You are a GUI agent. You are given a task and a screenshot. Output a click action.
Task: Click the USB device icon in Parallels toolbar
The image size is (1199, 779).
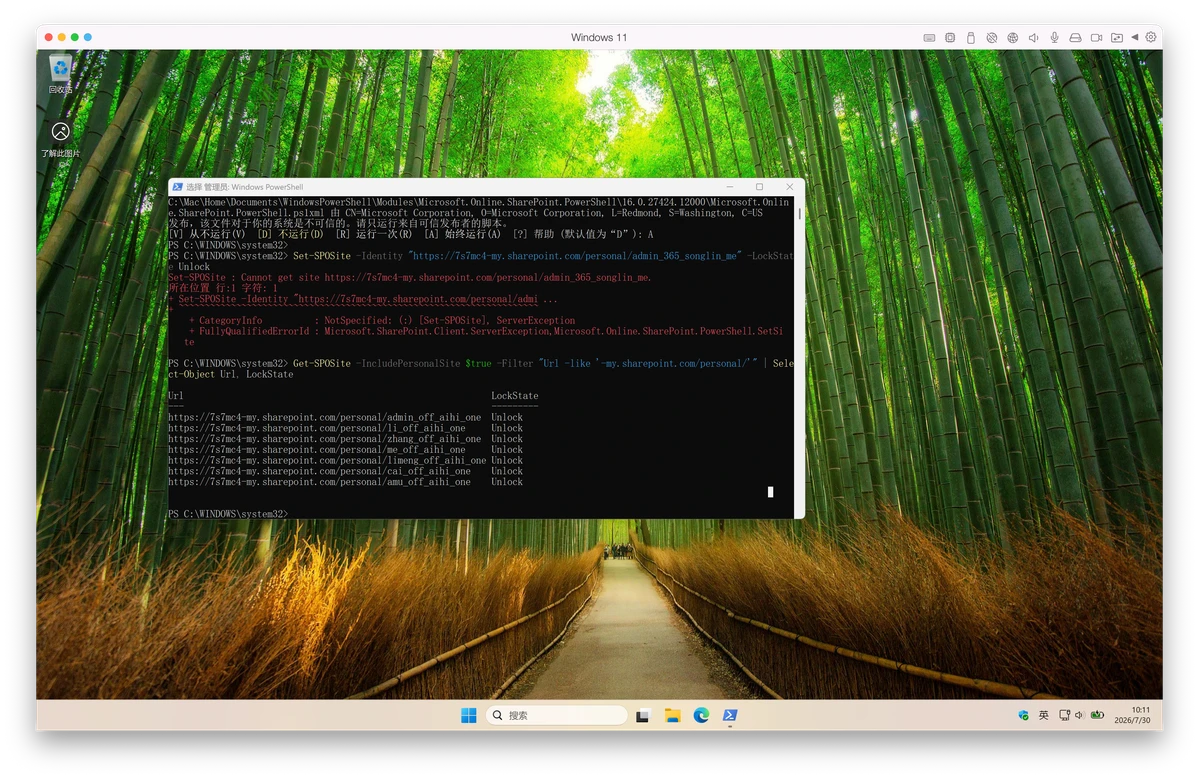[970, 37]
